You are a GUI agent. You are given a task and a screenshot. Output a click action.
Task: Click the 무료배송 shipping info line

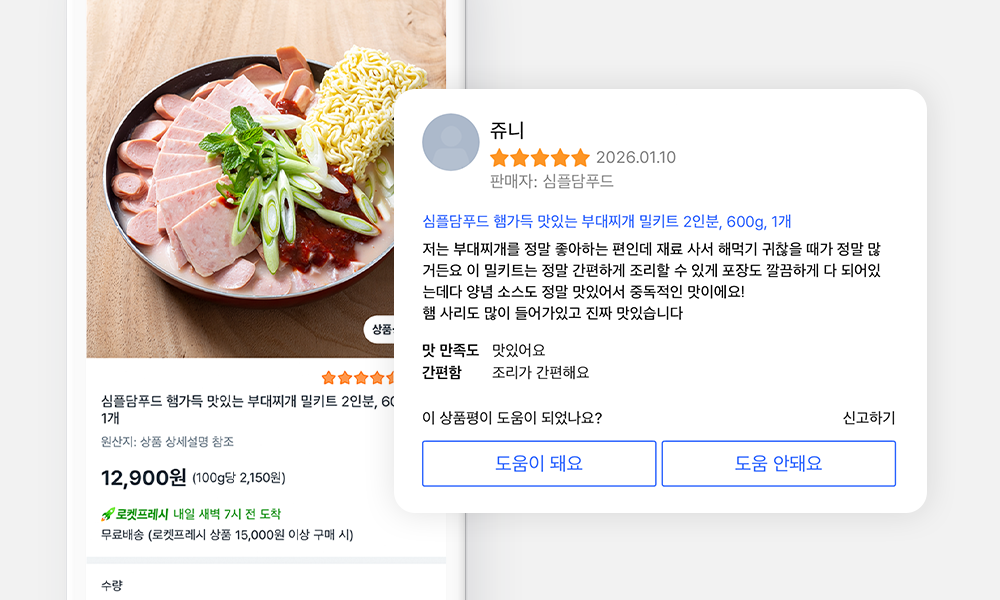(227, 534)
